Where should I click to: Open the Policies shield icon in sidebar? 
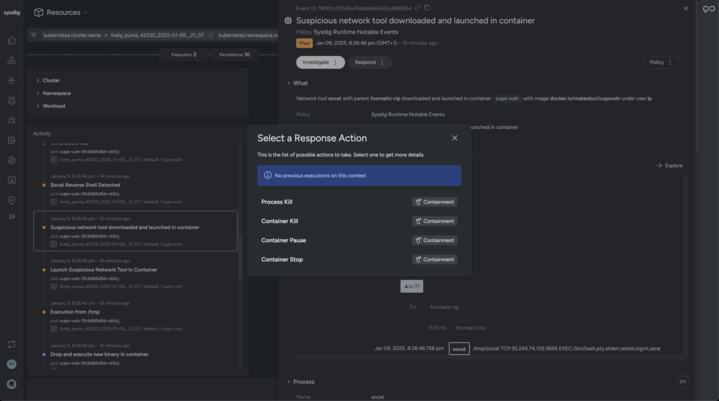click(11, 200)
